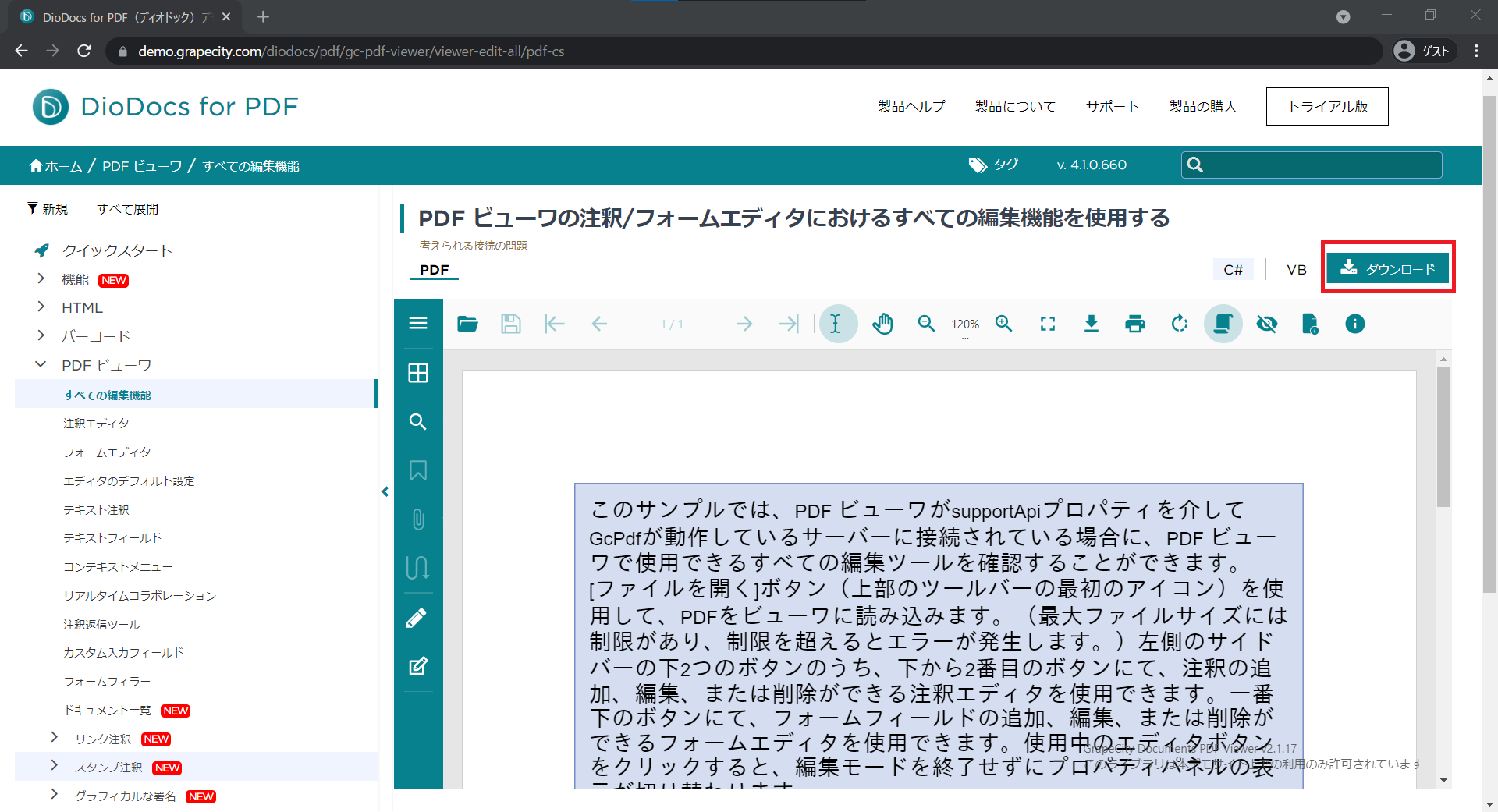Viewport: 1498px width, 812px height.
Task: Jump to last page icon
Action: (789, 324)
